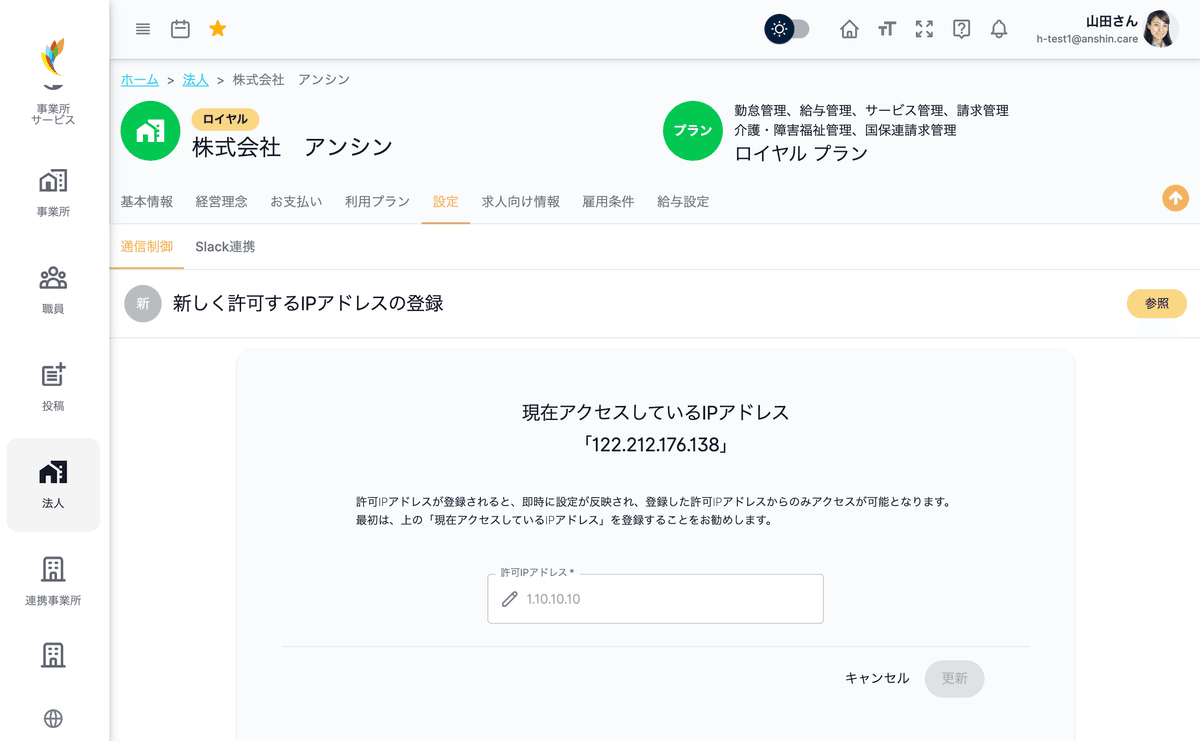Viewport: 1200px width, 741px height.
Task: Click the h-test1@anshin.care email text
Action: (x=1087, y=39)
